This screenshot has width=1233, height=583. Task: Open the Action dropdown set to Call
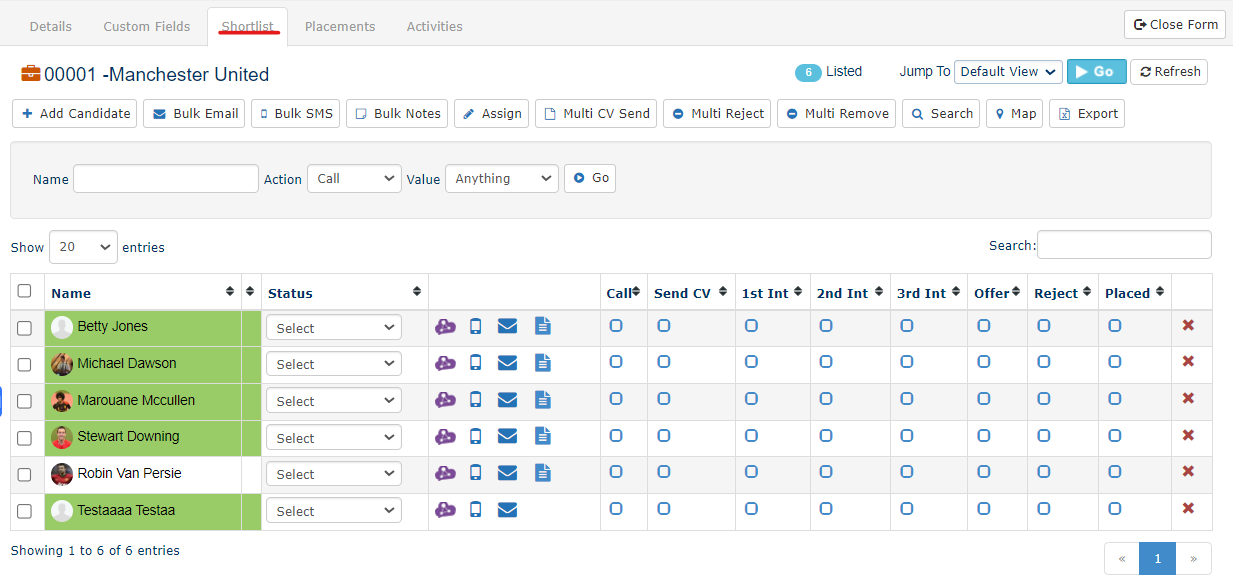(354, 179)
